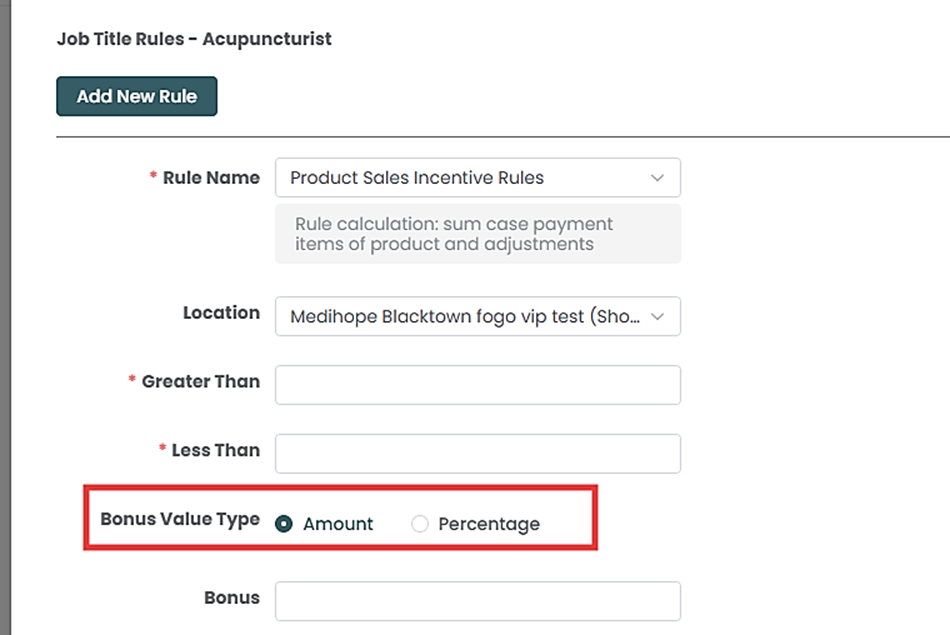Choose the Percentage option text label
950x635 pixels.
click(489, 524)
